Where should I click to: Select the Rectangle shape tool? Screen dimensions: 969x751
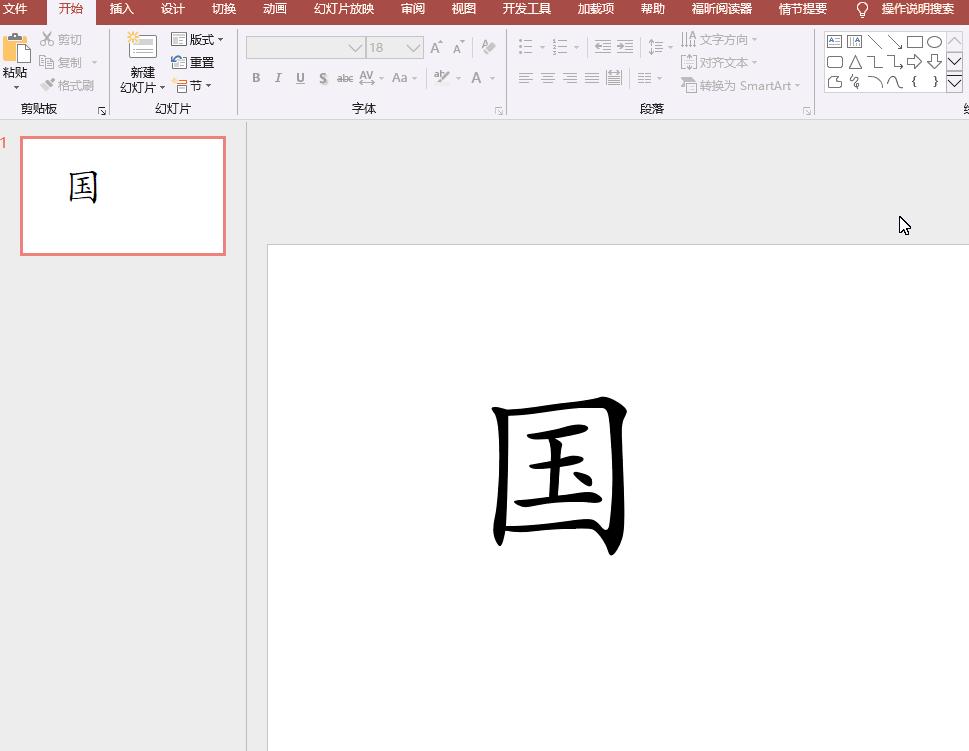point(914,41)
